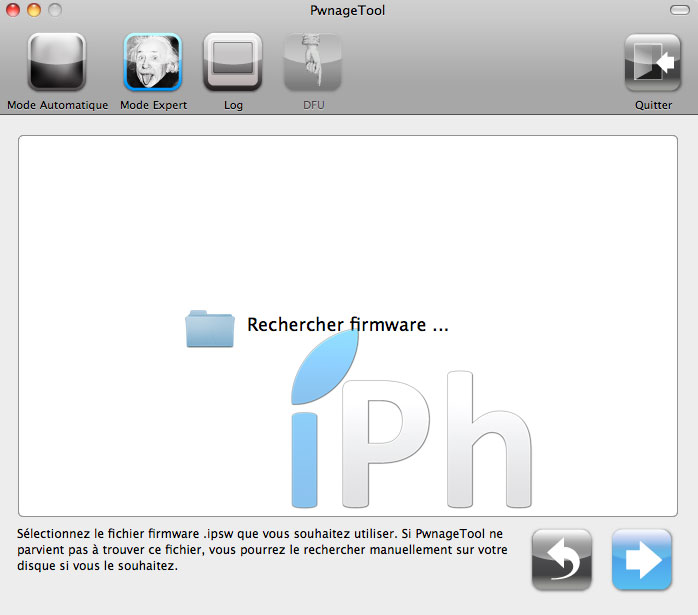The width and height of the screenshot is (698, 615).
Task: Click the 'Mode Automatique' toolbar label
Action: pos(57,105)
